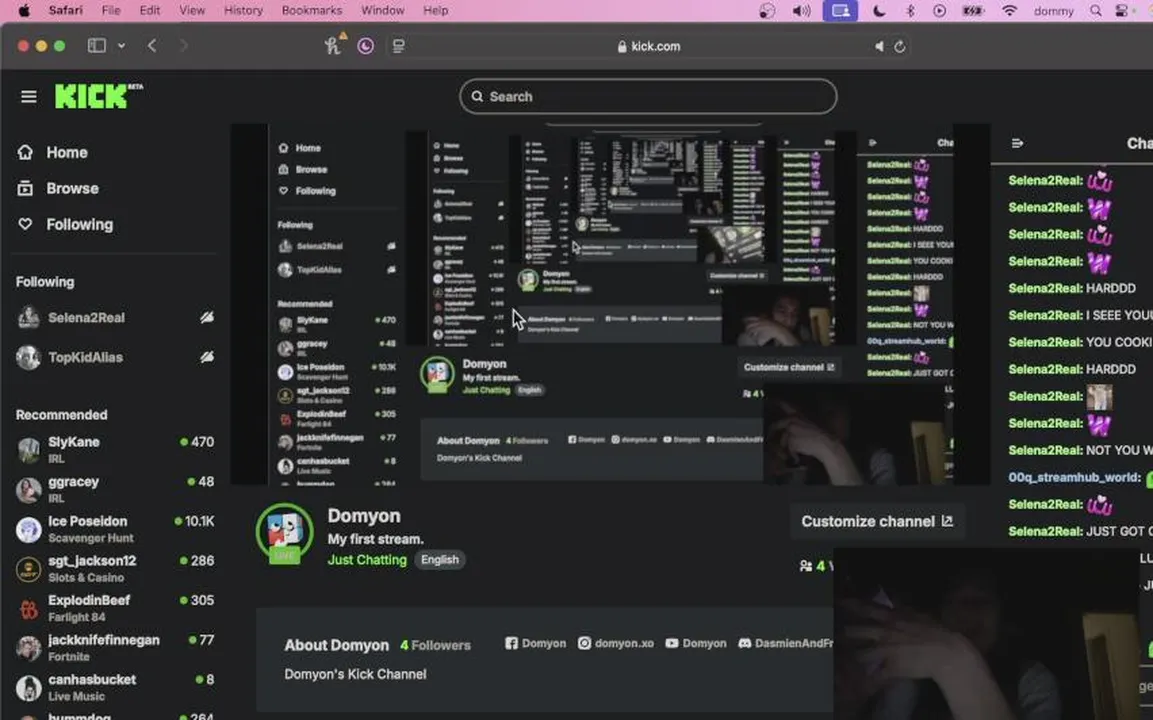Open the History menu
The width and height of the screenshot is (1153, 720).
click(243, 10)
